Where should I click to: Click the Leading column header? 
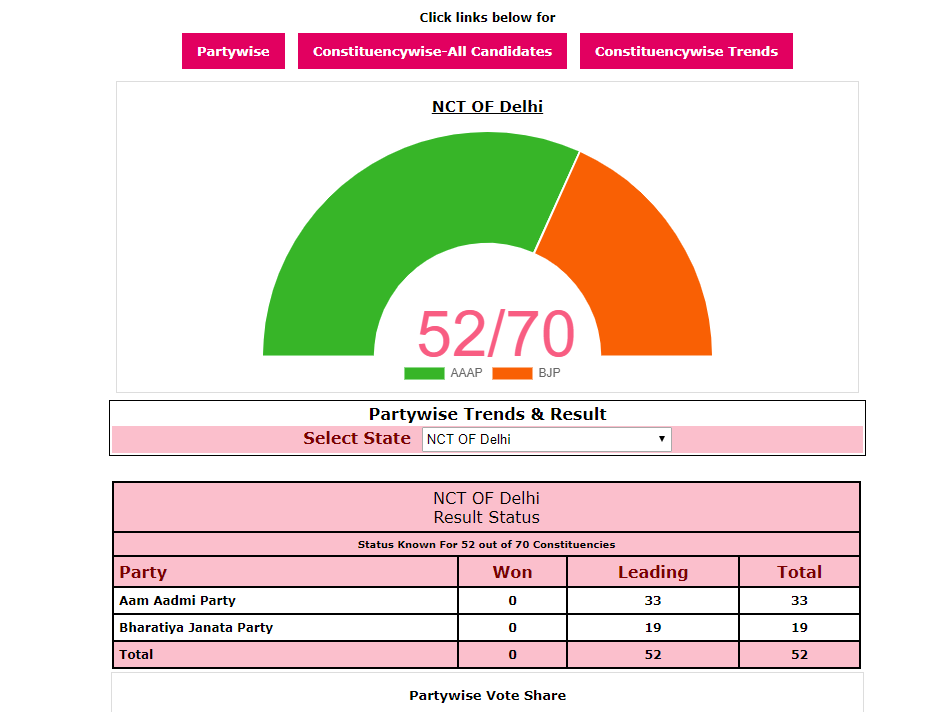tap(653, 572)
